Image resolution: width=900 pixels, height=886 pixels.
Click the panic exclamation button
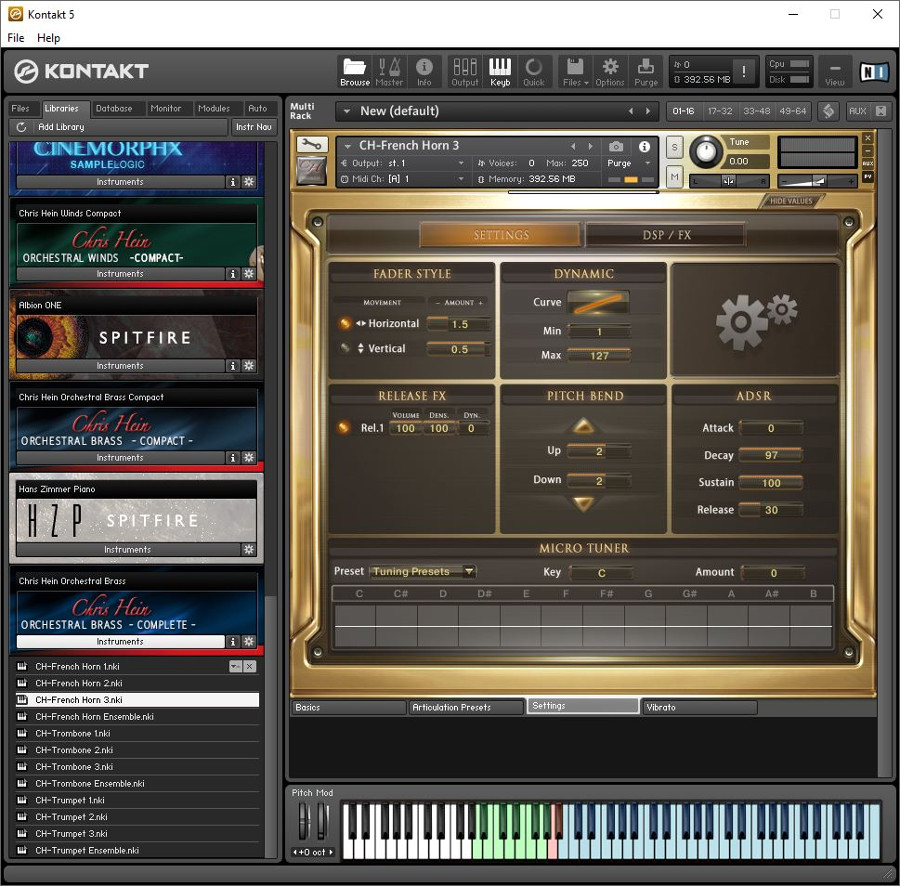coord(744,72)
